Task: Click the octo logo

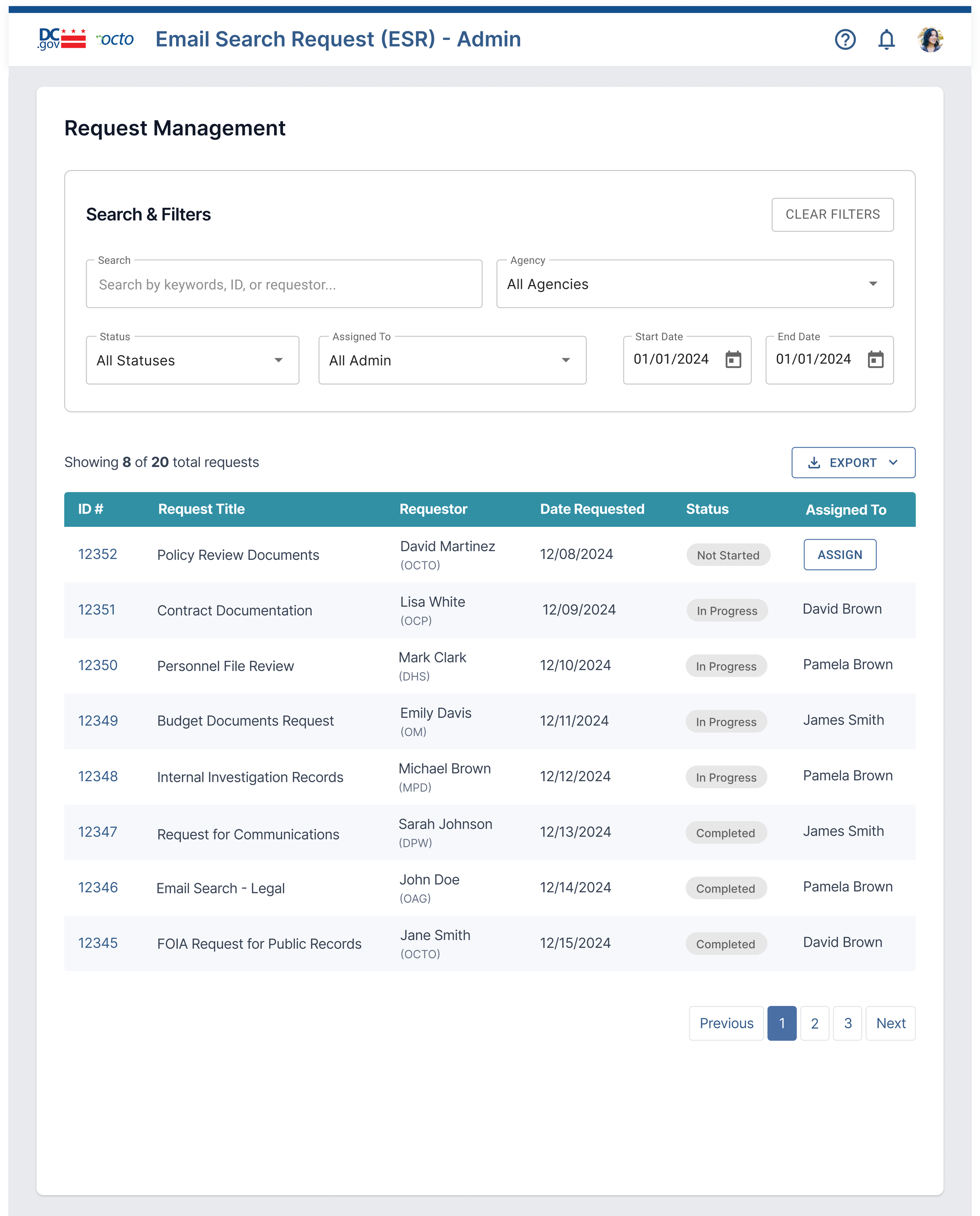Action: (x=116, y=39)
